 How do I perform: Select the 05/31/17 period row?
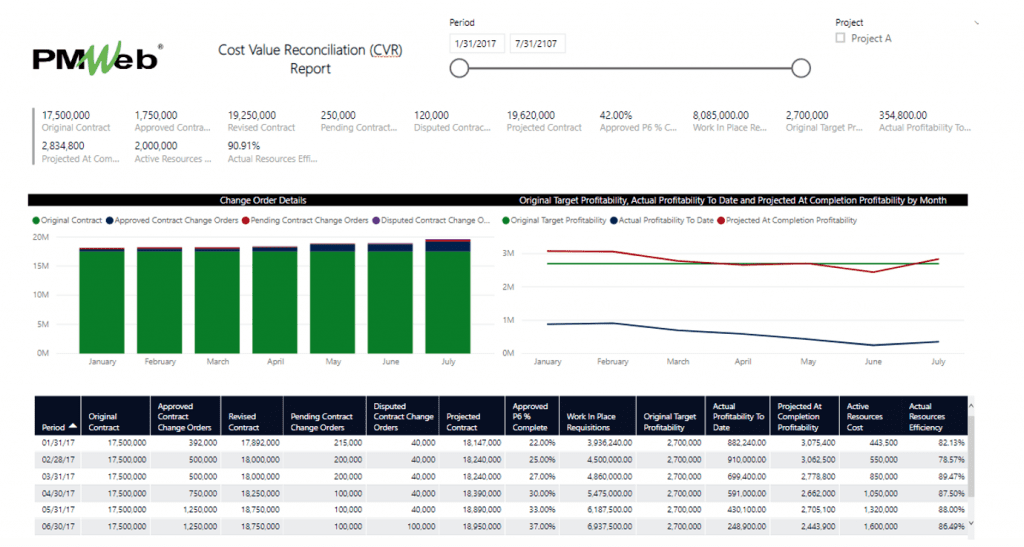tap(501, 510)
